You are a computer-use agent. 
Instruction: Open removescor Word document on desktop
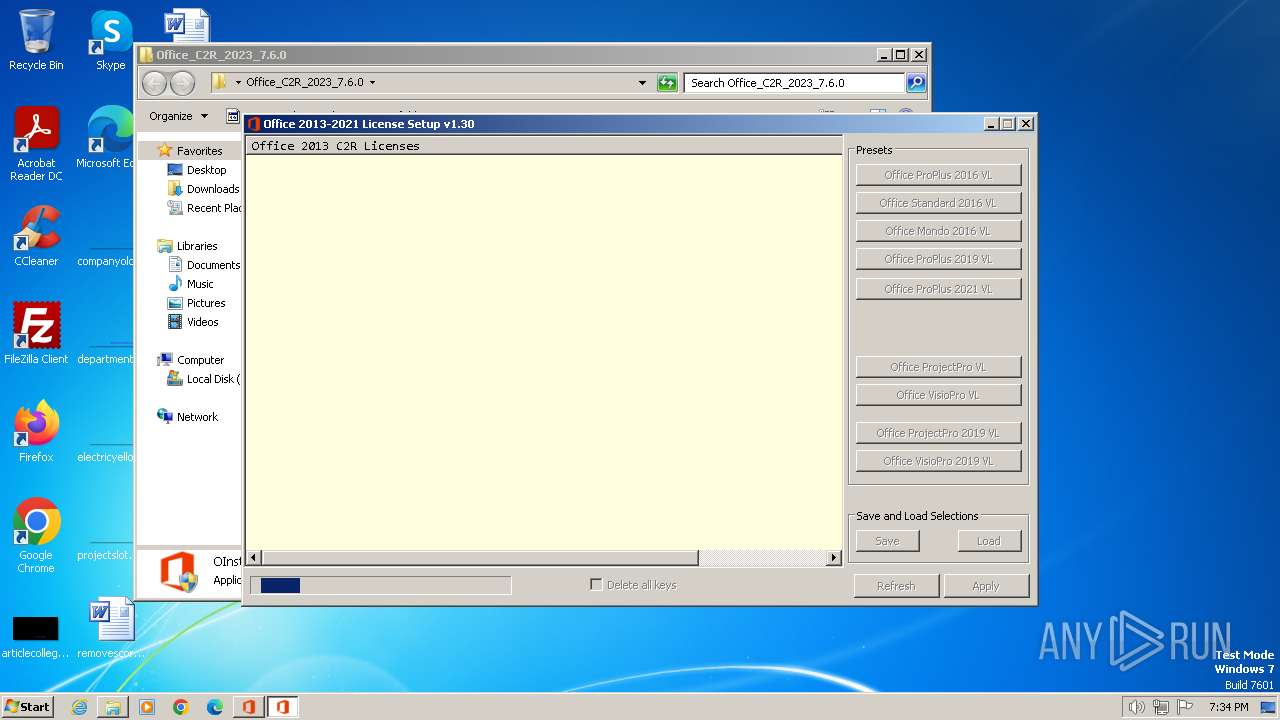pos(110,628)
